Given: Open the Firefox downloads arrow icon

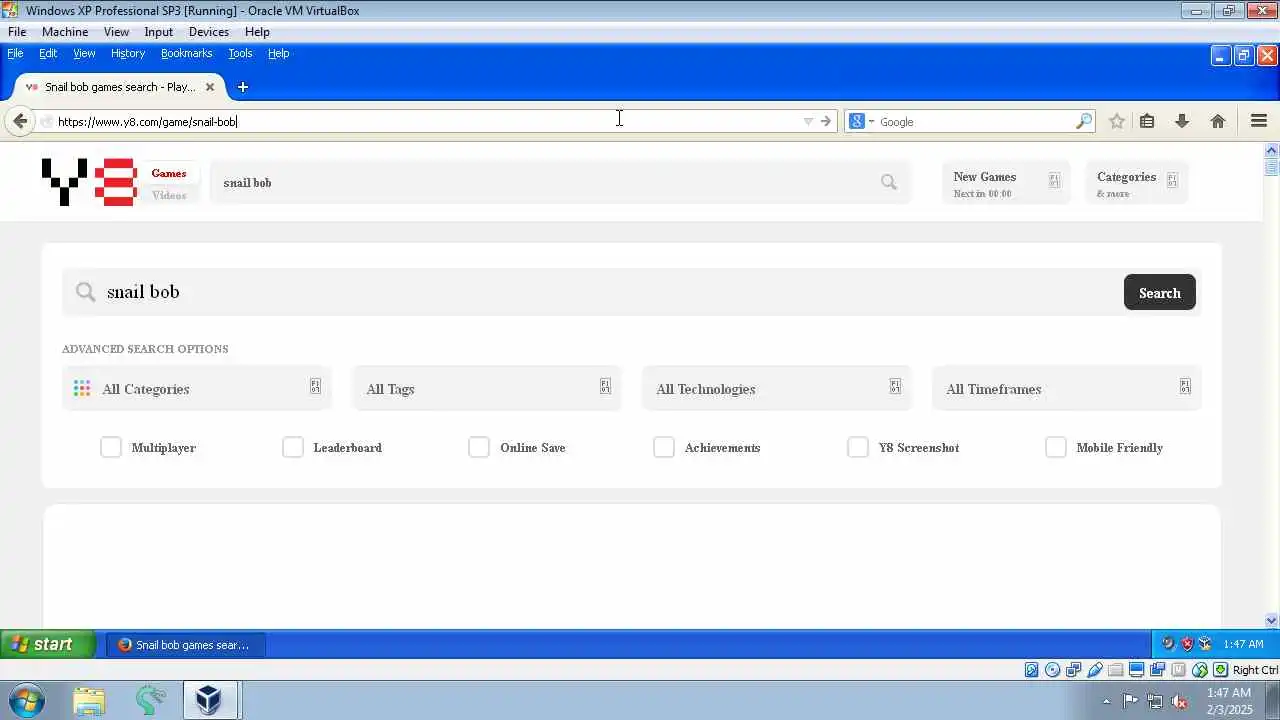Looking at the screenshot, I should pos(1182,121).
